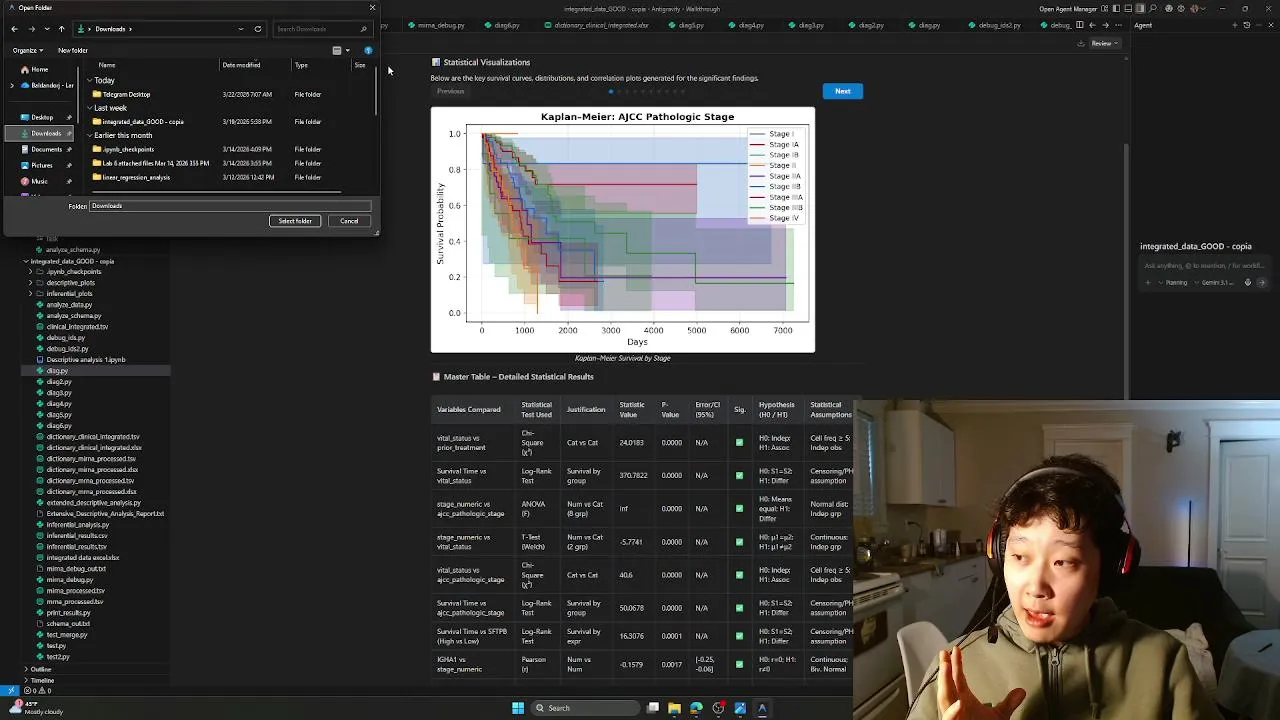Change view layout in Open Folder dialog
The width and height of the screenshot is (1280, 720).
click(337, 50)
